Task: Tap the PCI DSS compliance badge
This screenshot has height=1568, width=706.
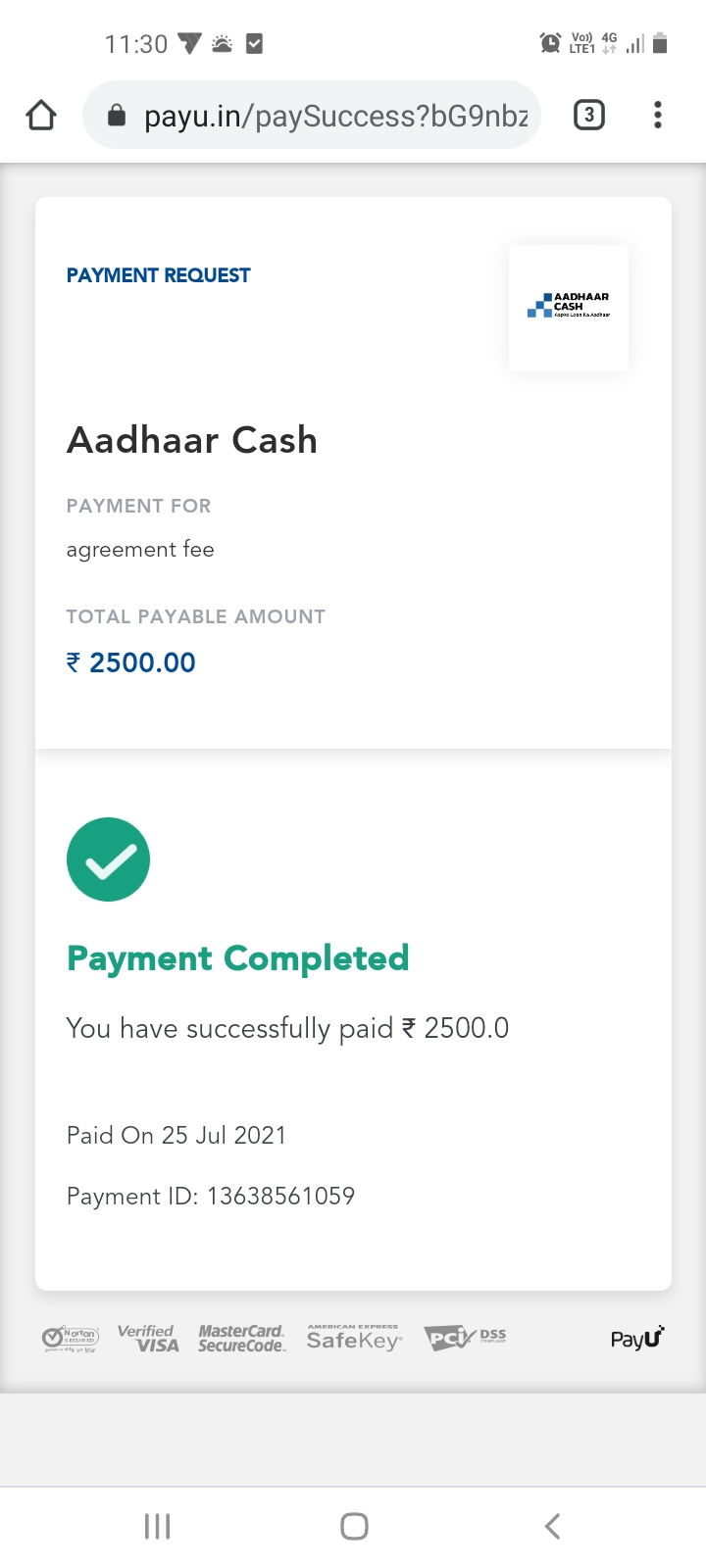Action: pyautogui.click(x=465, y=1339)
